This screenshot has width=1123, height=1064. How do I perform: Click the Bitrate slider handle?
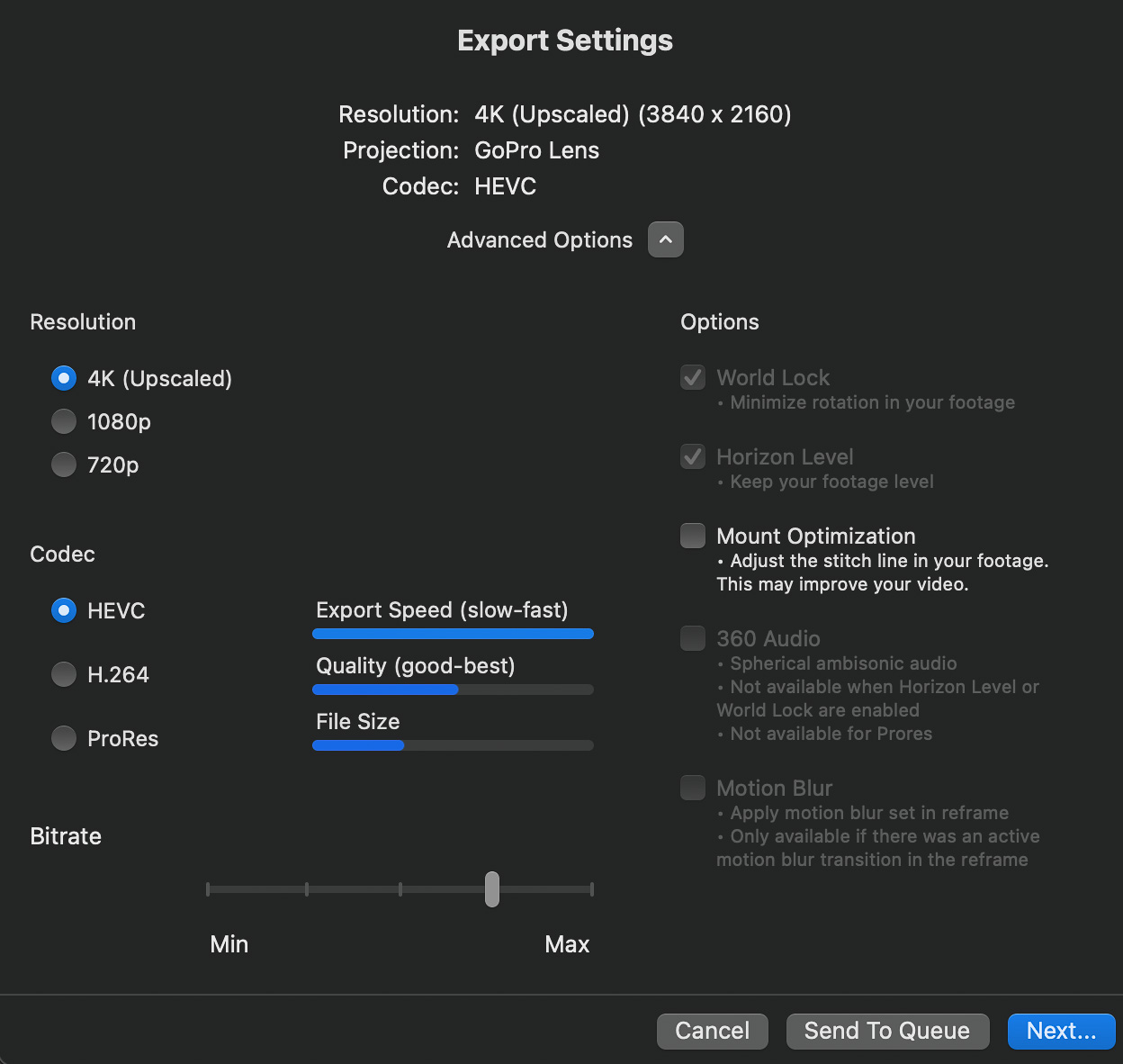point(492,889)
